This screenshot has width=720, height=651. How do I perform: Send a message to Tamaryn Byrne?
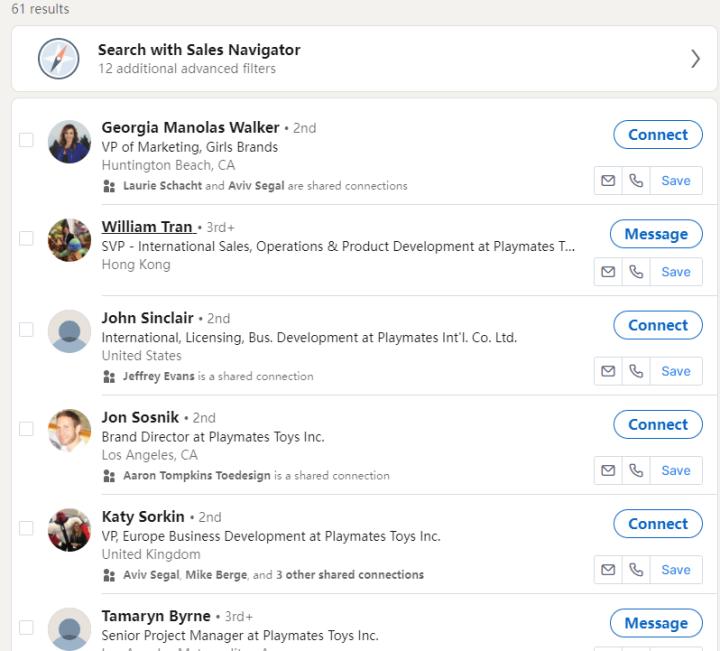pos(656,623)
